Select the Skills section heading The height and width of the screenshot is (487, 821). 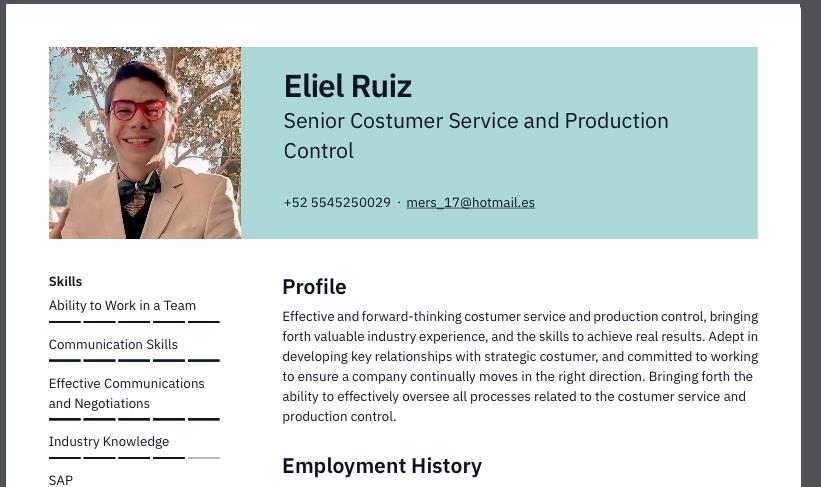(x=65, y=282)
